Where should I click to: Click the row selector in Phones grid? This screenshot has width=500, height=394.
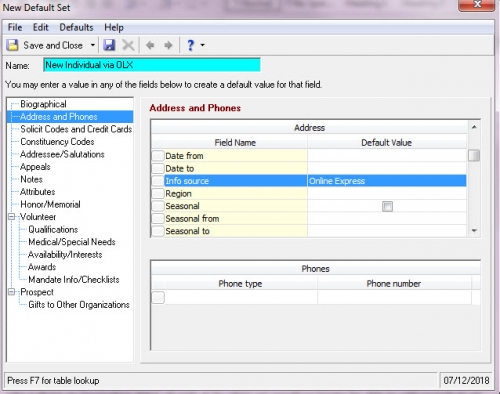click(x=158, y=297)
